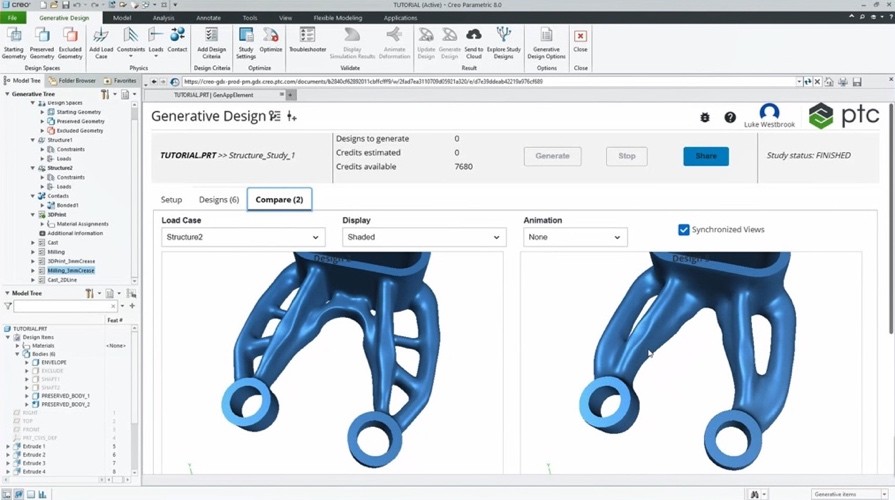Viewport: 895px width, 500px height.
Task: Open the Model ribbon tab
Action: coord(122,18)
